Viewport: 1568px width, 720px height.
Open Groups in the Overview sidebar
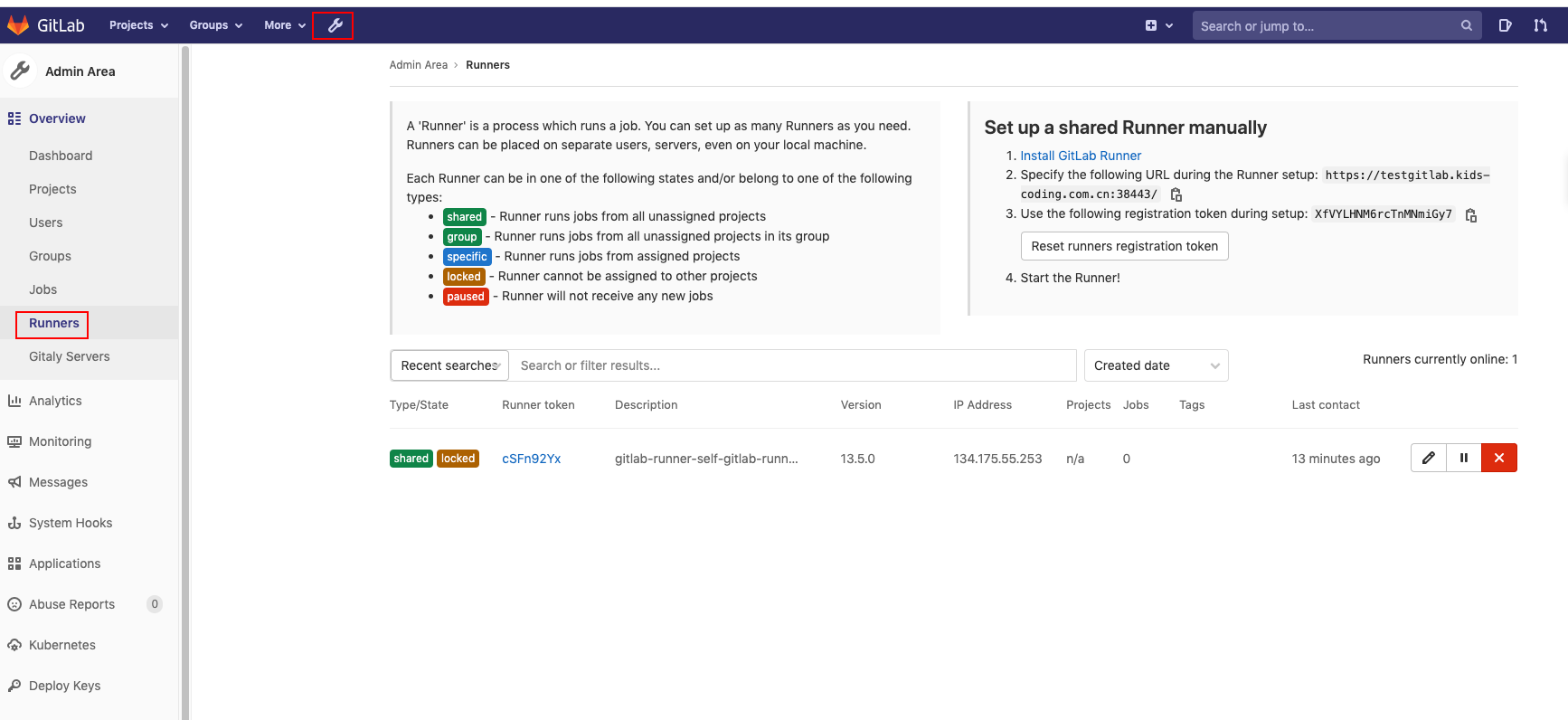50,256
